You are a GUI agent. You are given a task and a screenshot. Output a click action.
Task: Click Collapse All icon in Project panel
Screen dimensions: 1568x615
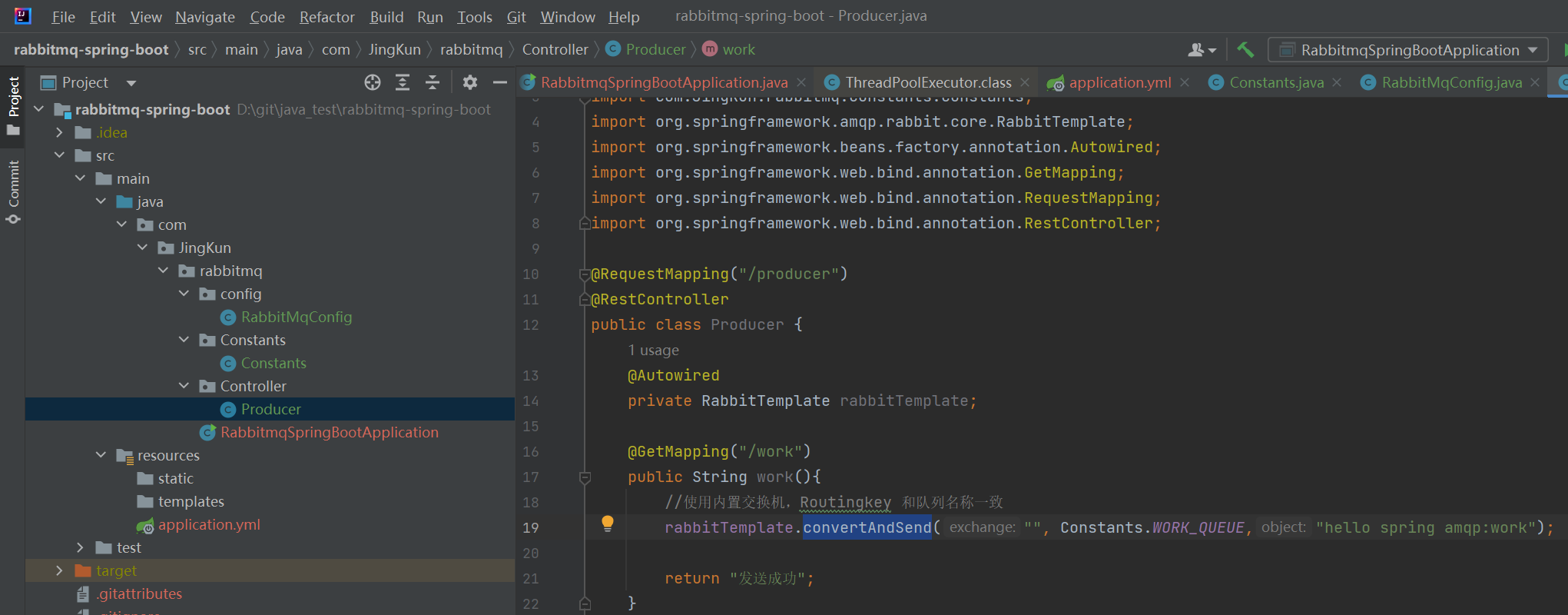(433, 82)
